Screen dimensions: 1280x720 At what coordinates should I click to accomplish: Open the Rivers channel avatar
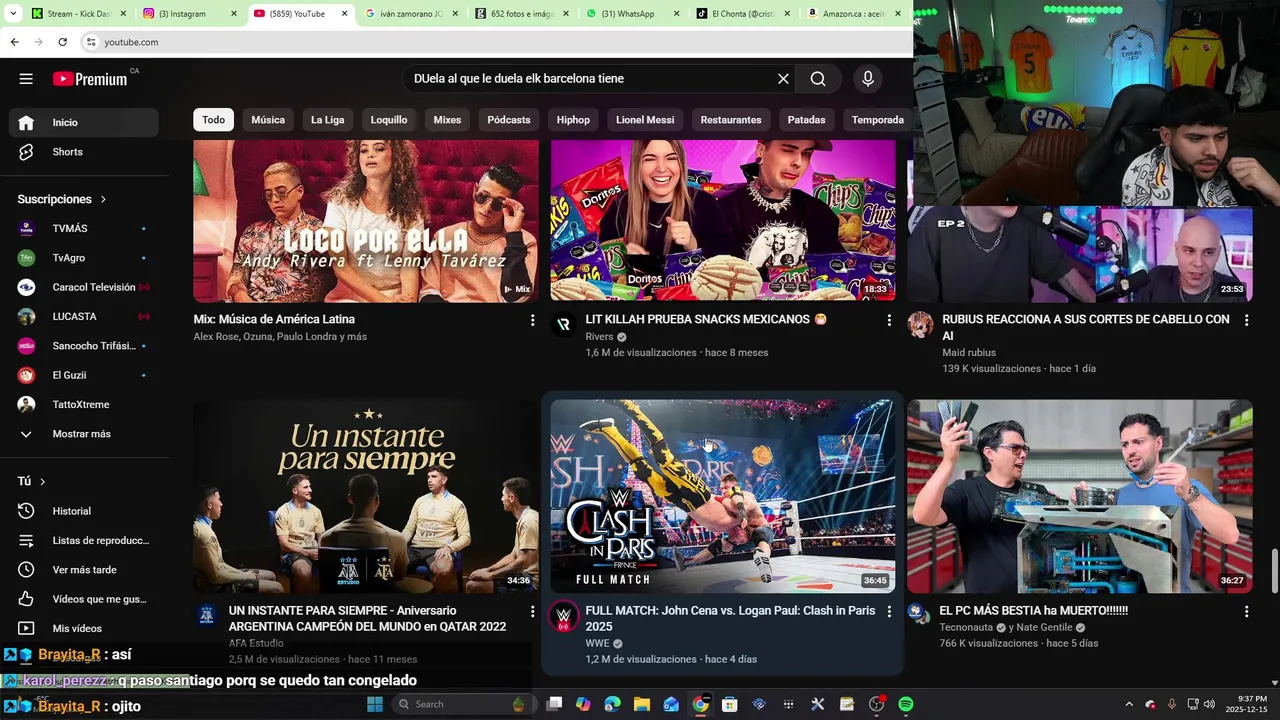click(564, 324)
